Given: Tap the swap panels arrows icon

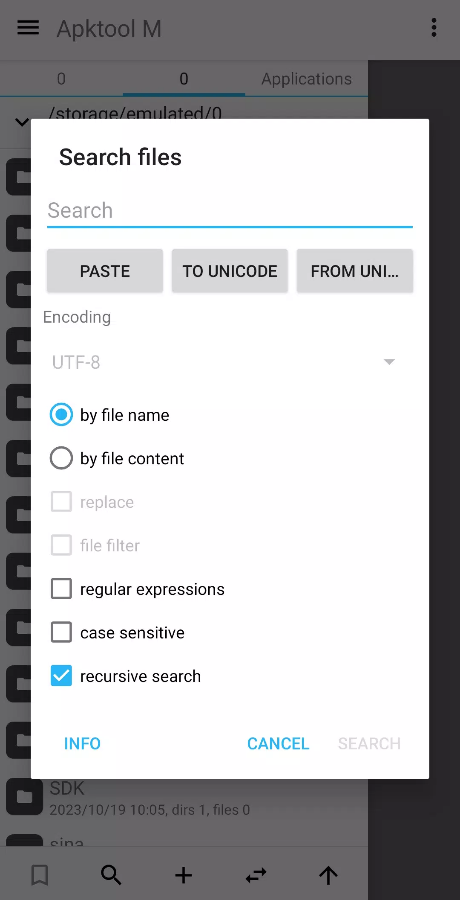Looking at the screenshot, I should click(256, 875).
